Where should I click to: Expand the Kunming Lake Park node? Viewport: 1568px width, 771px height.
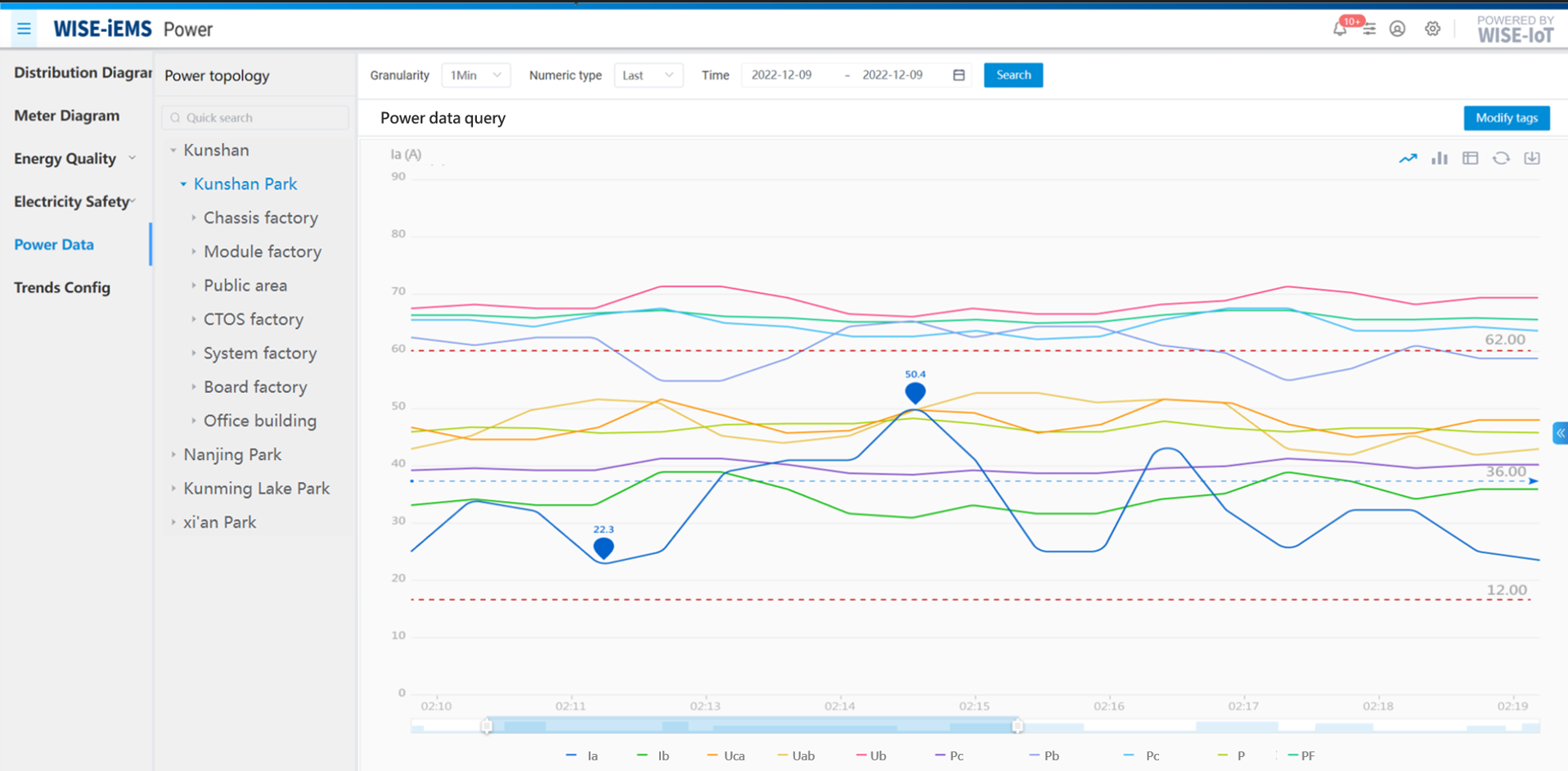tap(173, 488)
